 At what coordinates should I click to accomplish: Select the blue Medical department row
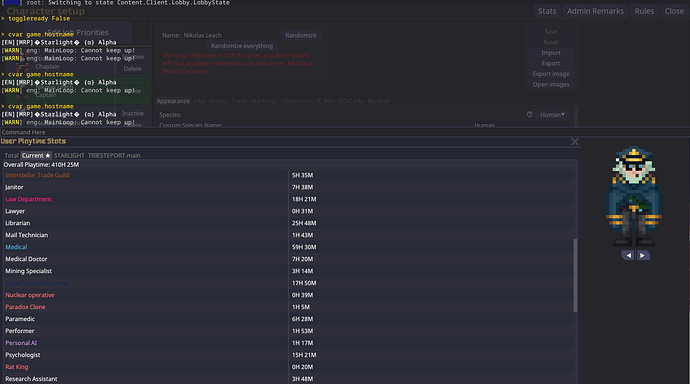click(x=288, y=247)
